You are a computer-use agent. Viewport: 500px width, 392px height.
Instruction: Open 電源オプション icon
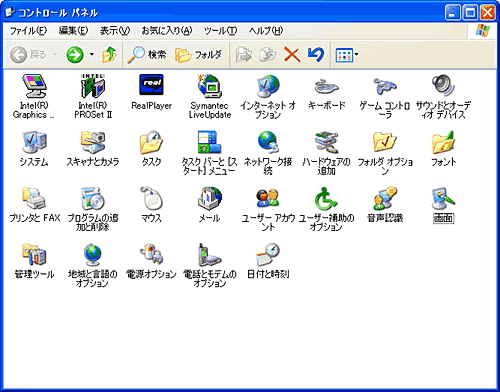tap(151, 255)
